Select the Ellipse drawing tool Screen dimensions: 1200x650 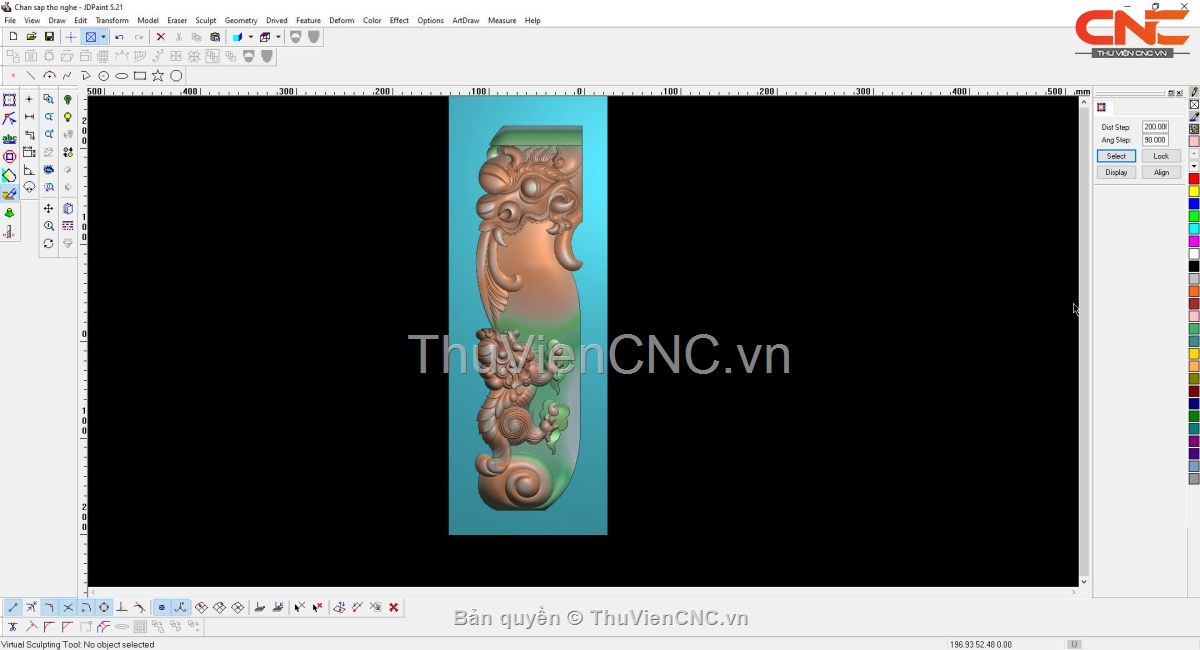pyautogui.click(x=122, y=76)
